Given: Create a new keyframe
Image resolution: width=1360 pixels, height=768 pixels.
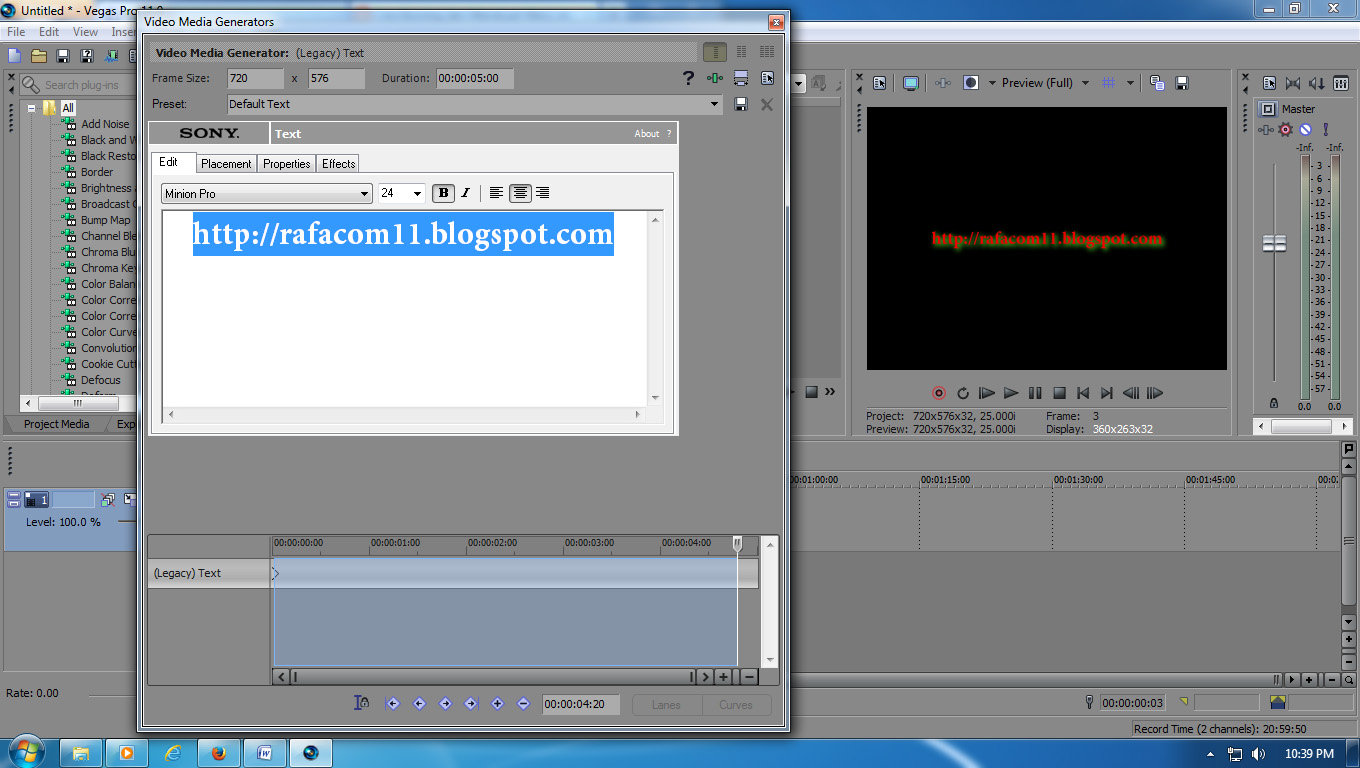Looking at the screenshot, I should (497, 704).
